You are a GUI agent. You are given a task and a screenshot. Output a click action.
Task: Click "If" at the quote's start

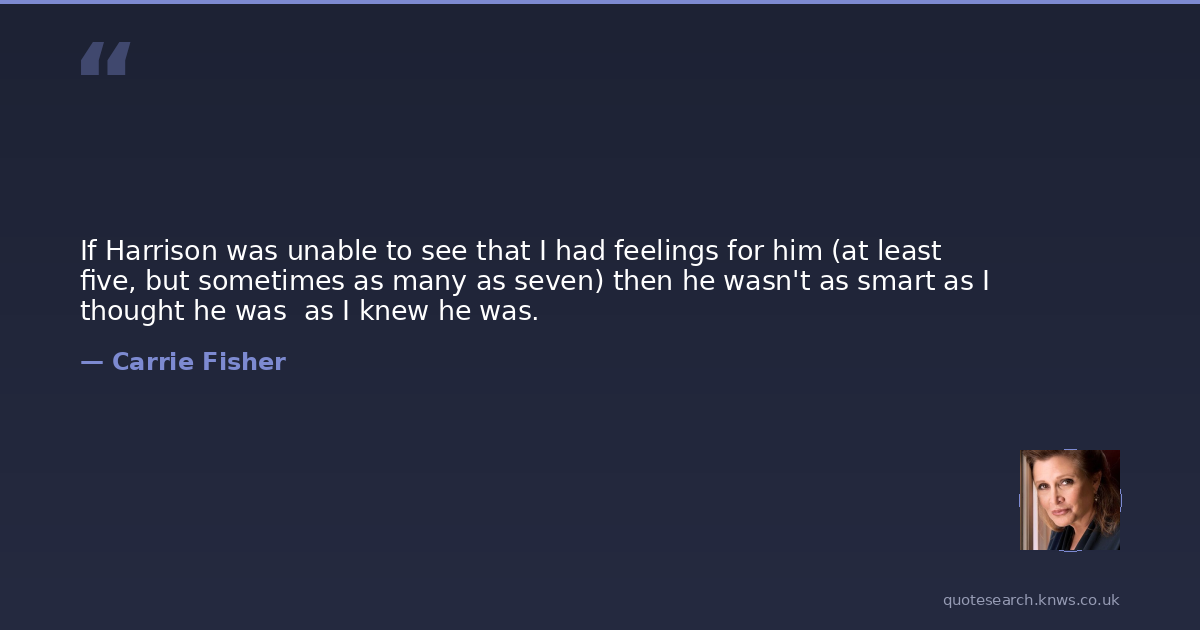coord(88,250)
